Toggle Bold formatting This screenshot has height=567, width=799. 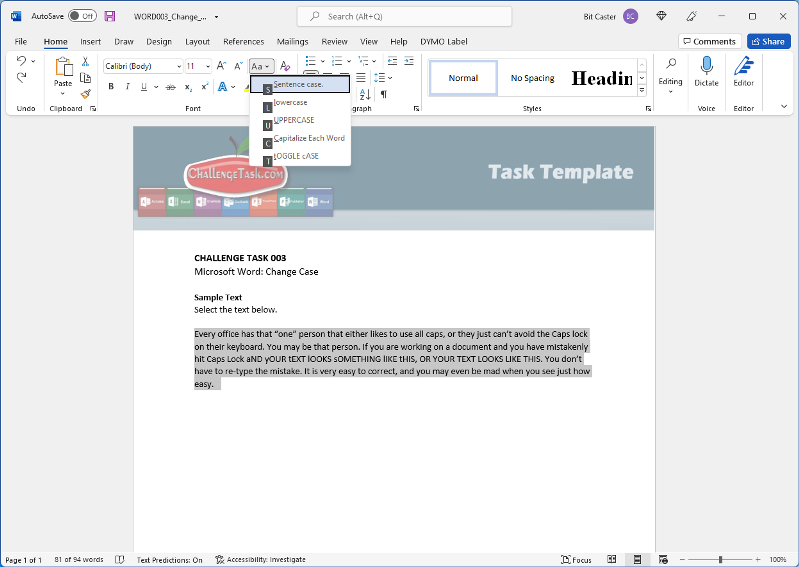[x=111, y=87]
